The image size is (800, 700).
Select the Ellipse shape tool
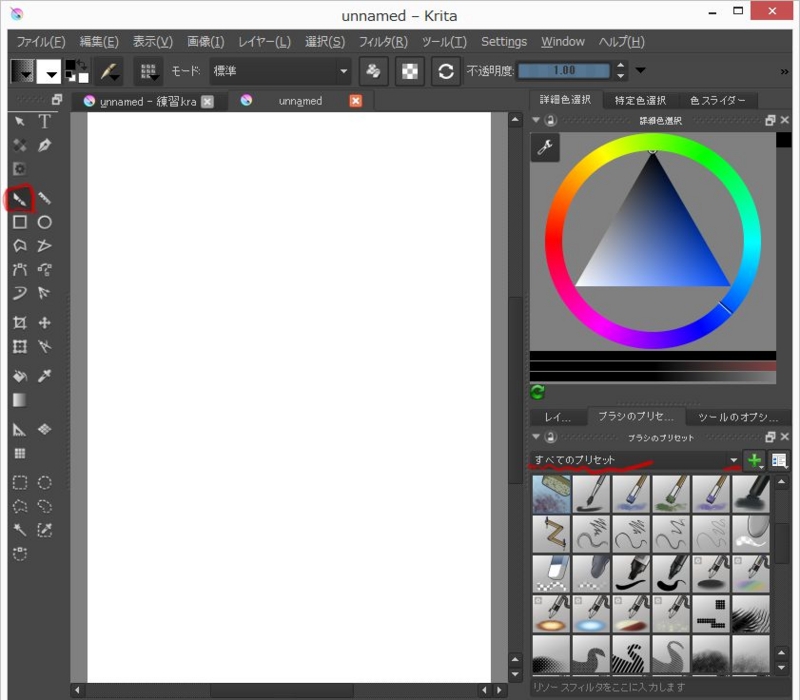pos(44,222)
